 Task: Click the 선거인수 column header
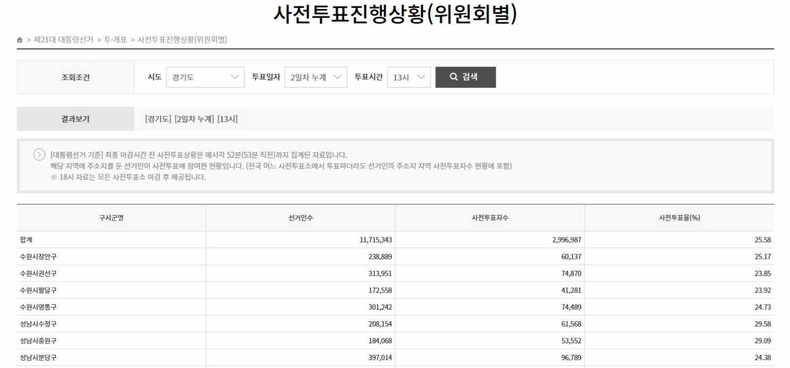point(300,218)
